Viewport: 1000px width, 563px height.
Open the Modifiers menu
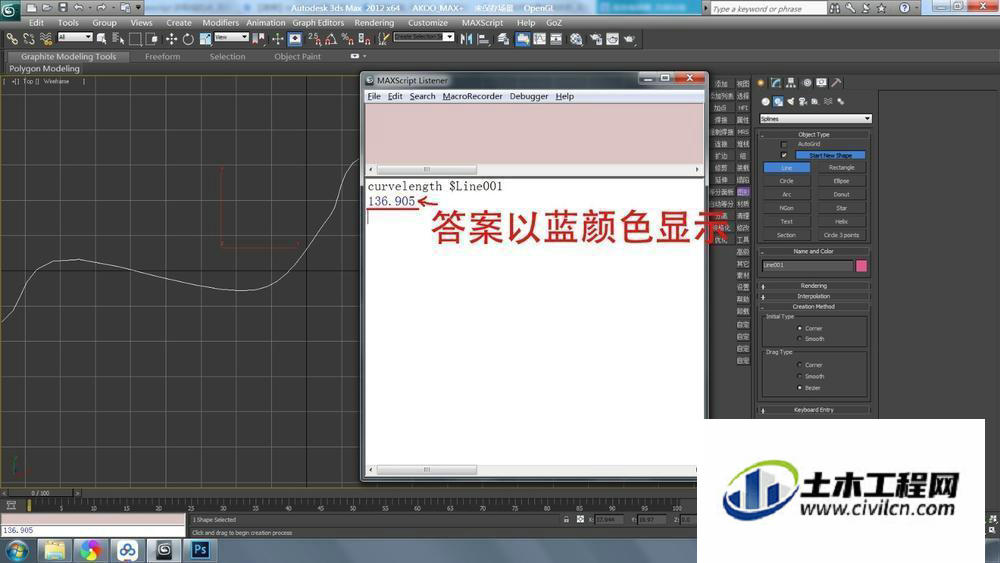[x=220, y=22]
